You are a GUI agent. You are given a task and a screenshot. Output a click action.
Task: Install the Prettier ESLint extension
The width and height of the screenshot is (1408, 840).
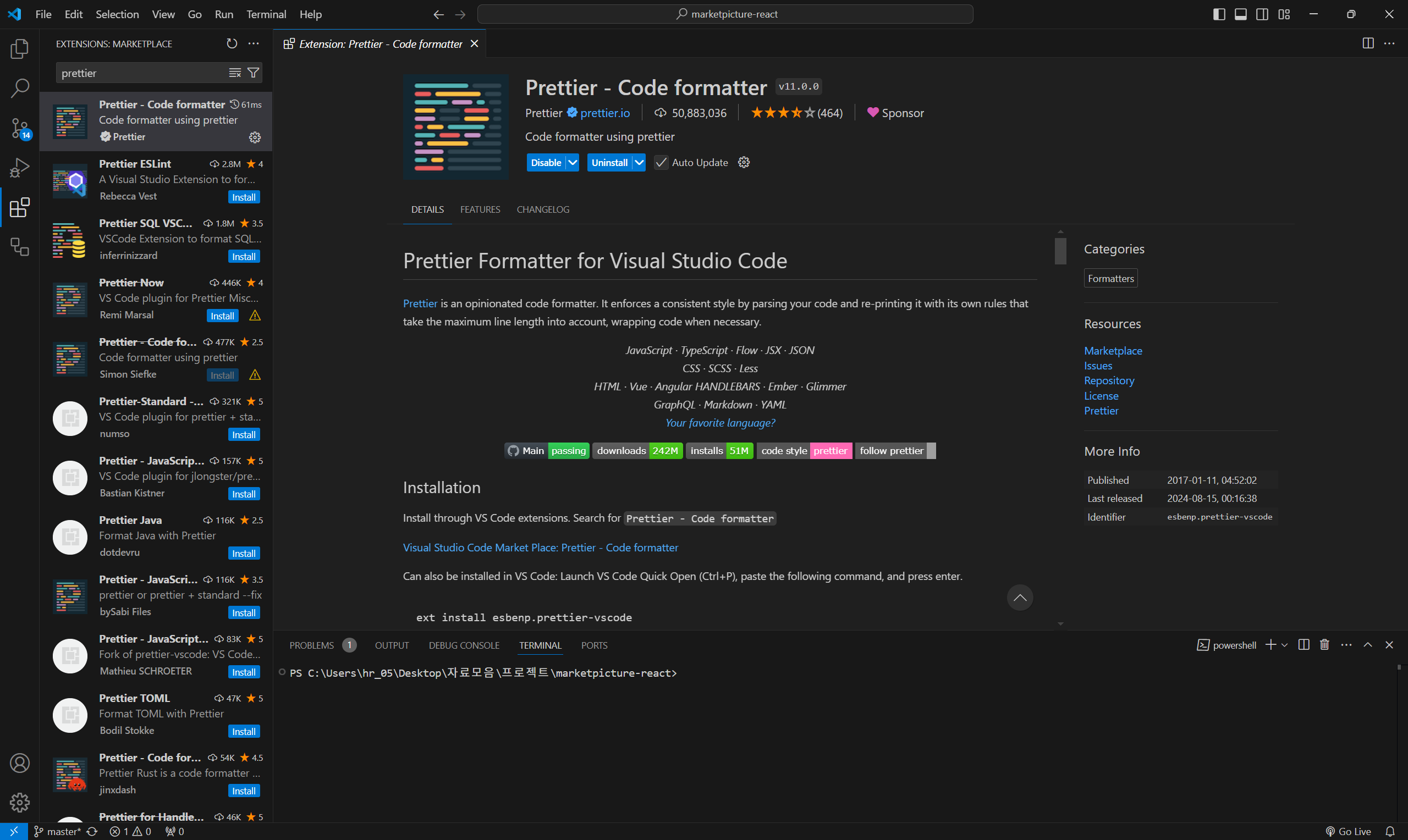tap(244, 197)
